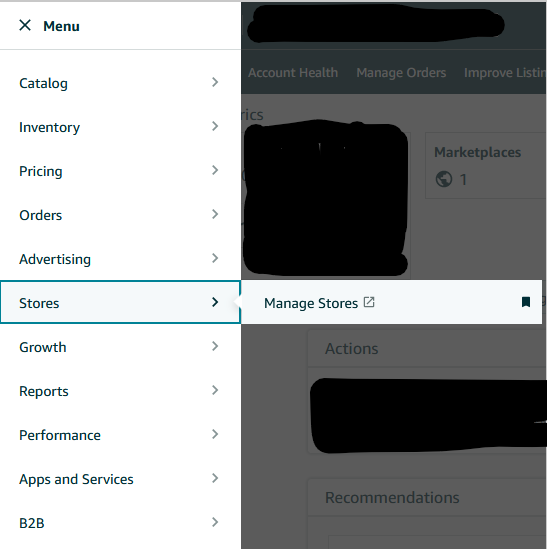Click the Improve Listing shortcut
The height and width of the screenshot is (549, 547).
[505, 72]
